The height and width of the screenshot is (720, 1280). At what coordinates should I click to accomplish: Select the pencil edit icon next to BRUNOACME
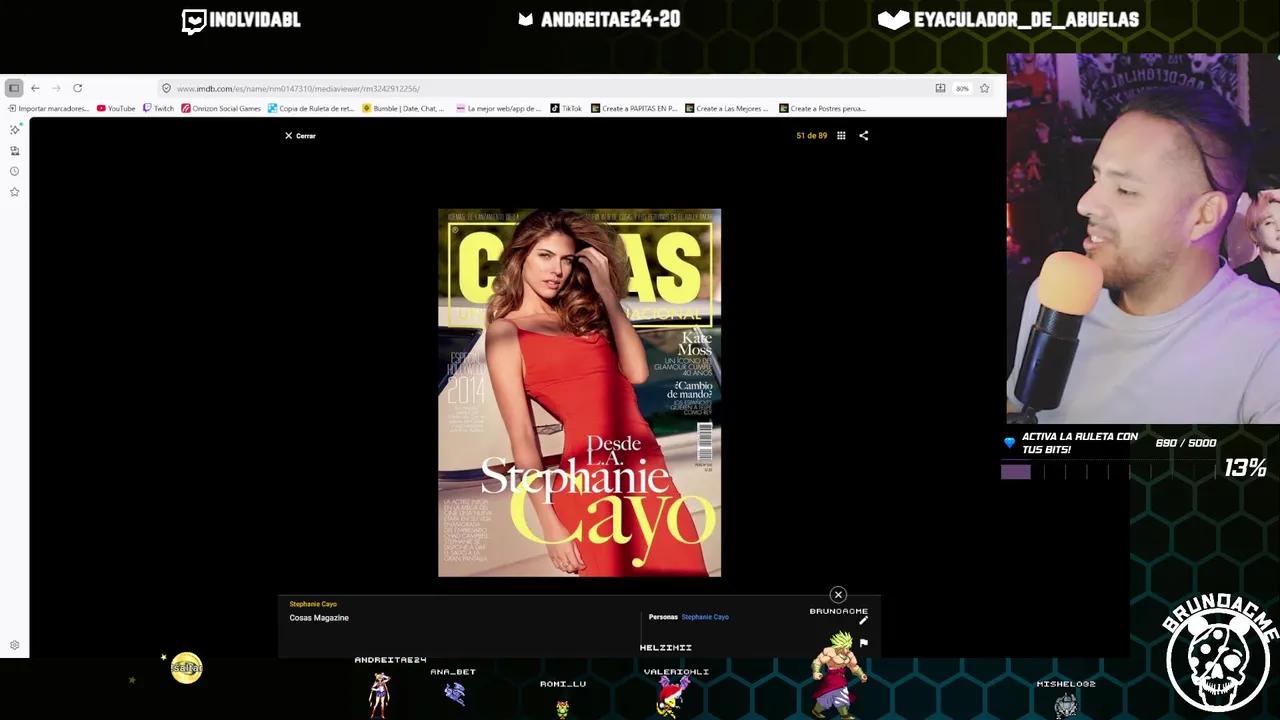[862, 620]
